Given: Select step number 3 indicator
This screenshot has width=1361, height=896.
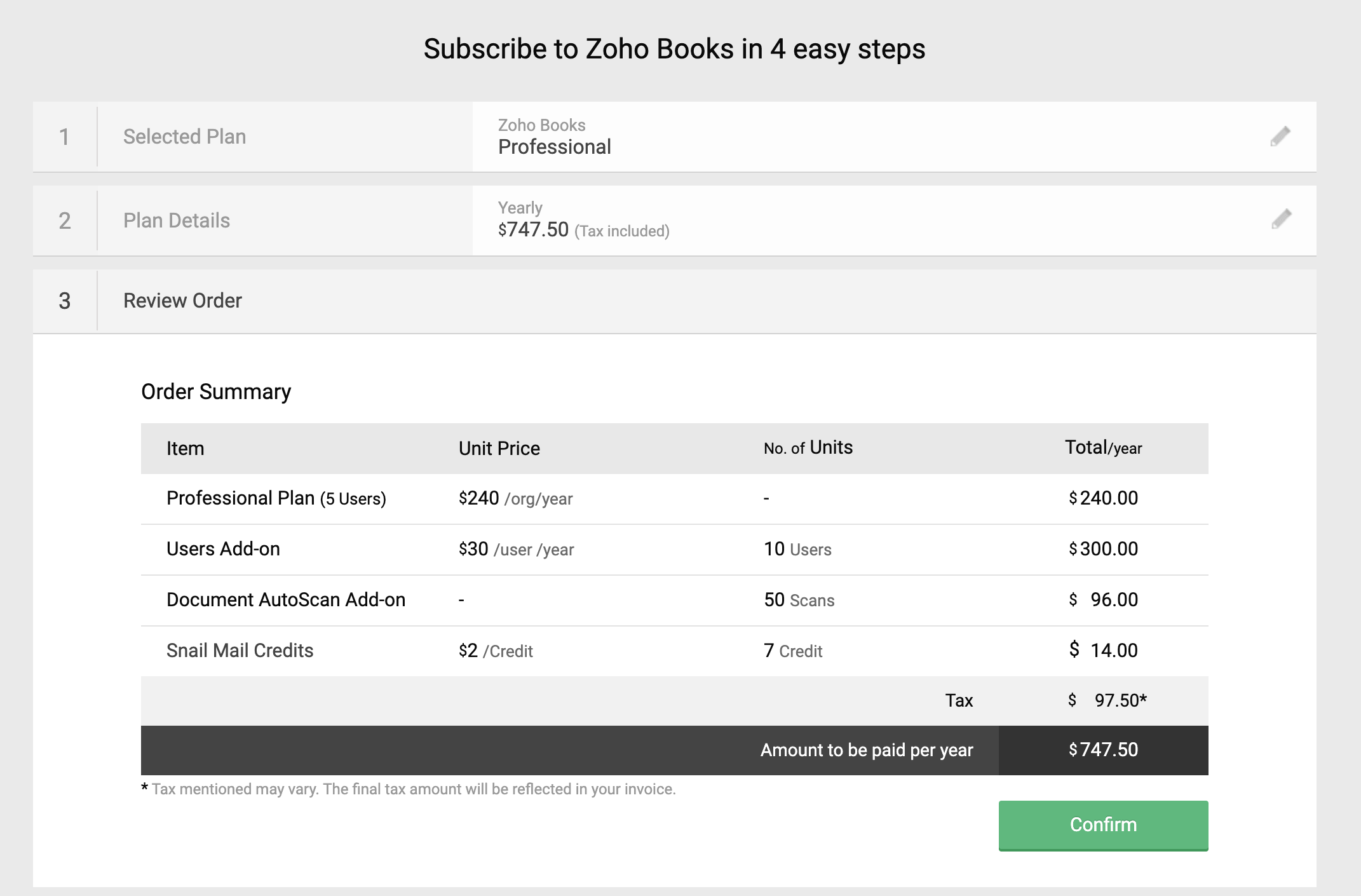Looking at the screenshot, I should 64,301.
